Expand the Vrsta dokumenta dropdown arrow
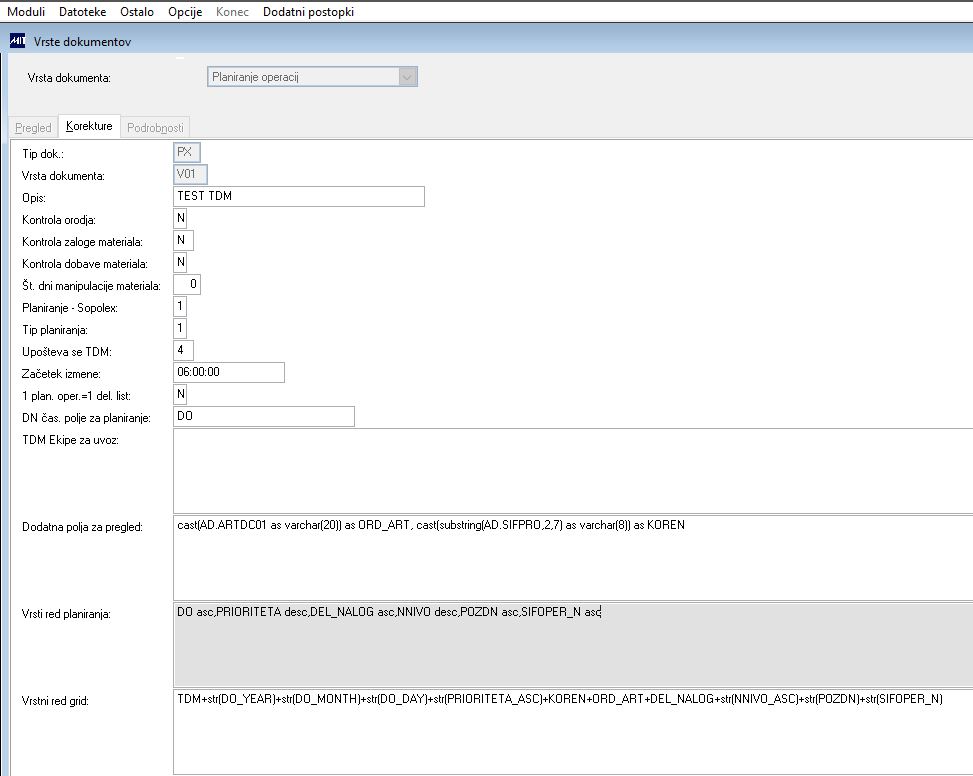Screen dimensions: 973x776 pyautogui.click(x=407, y=78)
